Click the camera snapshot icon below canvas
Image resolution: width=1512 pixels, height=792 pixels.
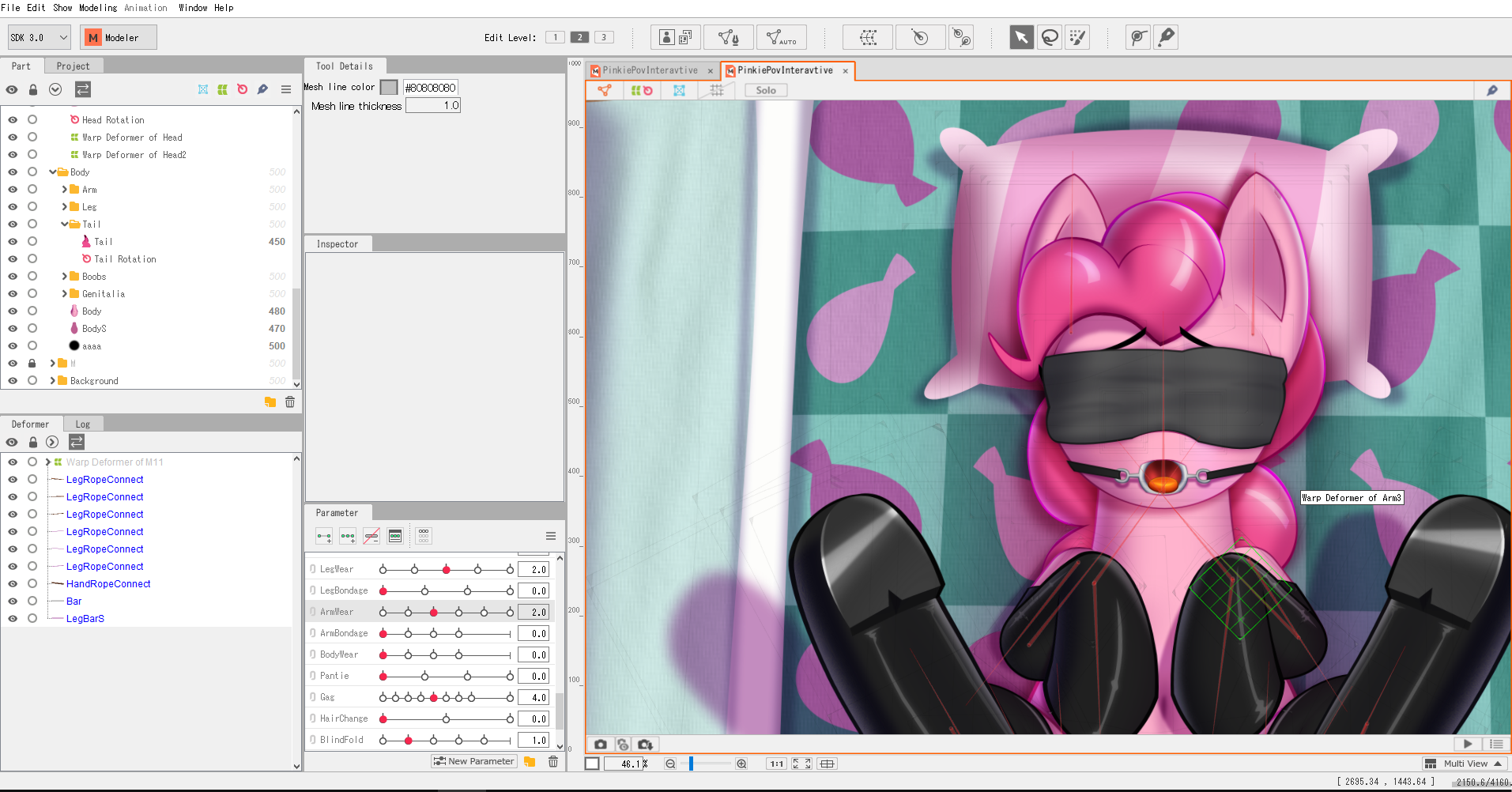click(x=601, y=745)
